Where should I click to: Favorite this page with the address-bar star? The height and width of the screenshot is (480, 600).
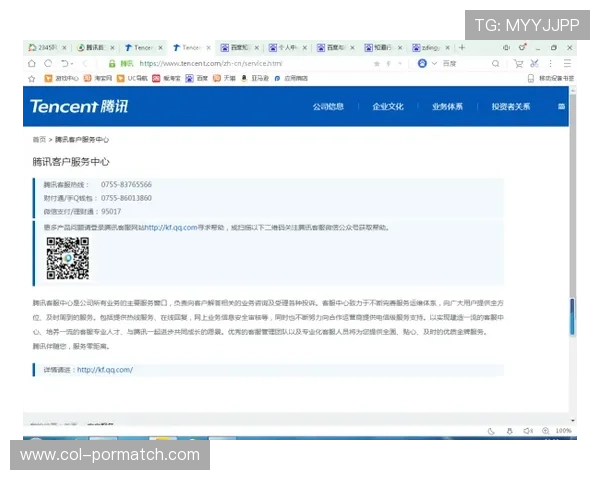377,64
